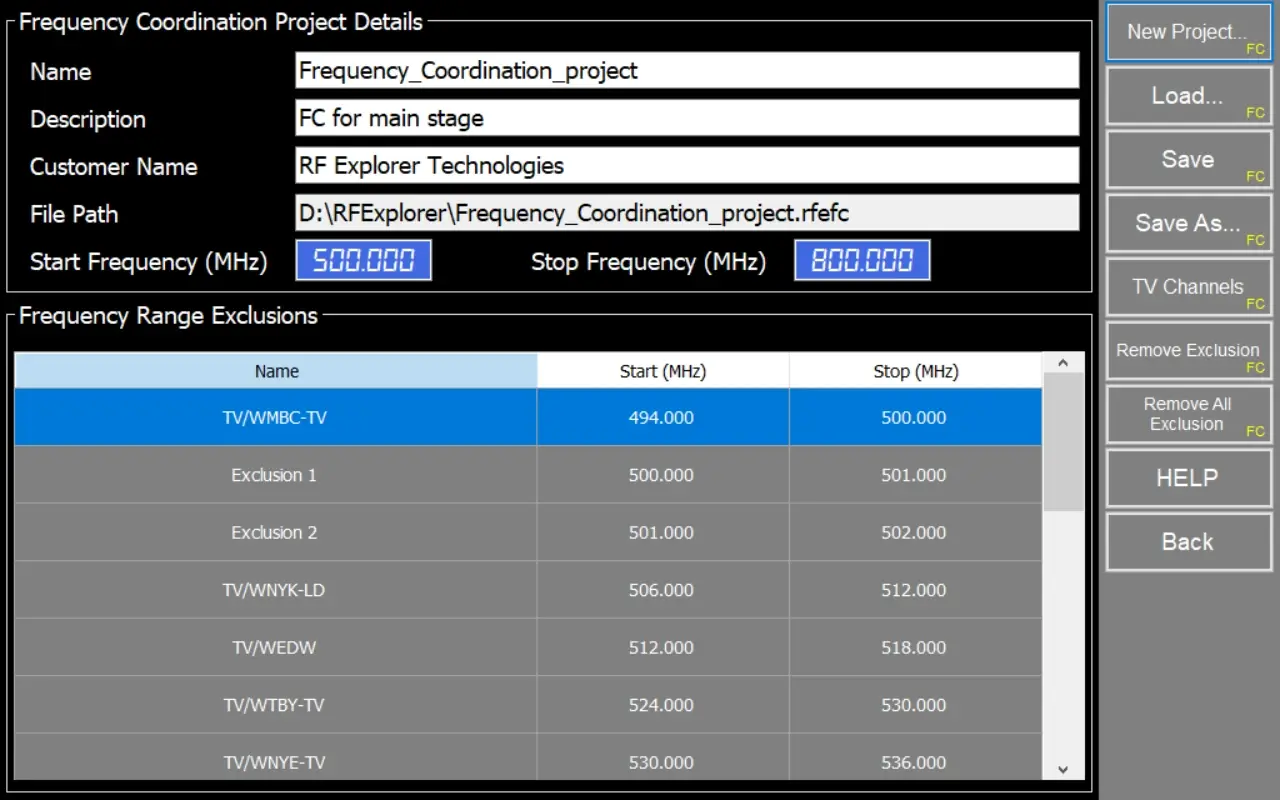Sort exclusions by Name column header

276,371
